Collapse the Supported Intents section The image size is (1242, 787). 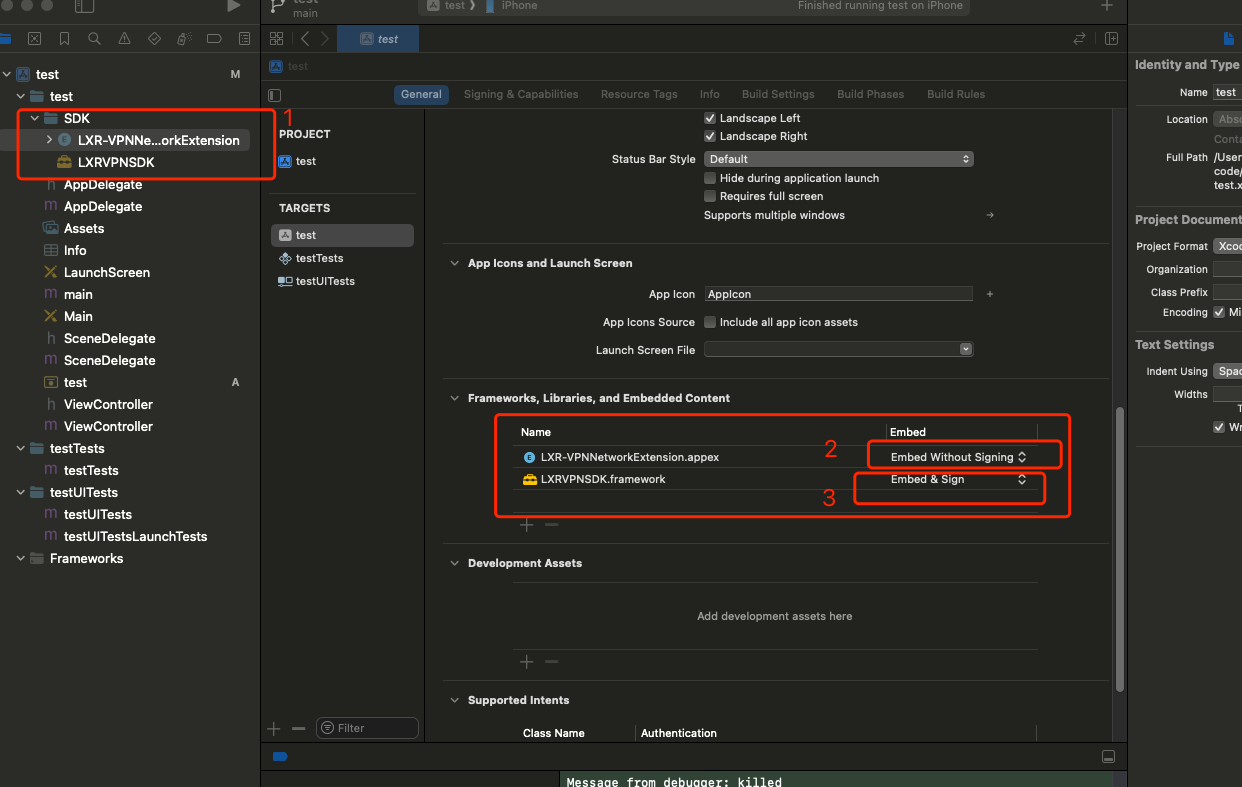click(455, 700)
